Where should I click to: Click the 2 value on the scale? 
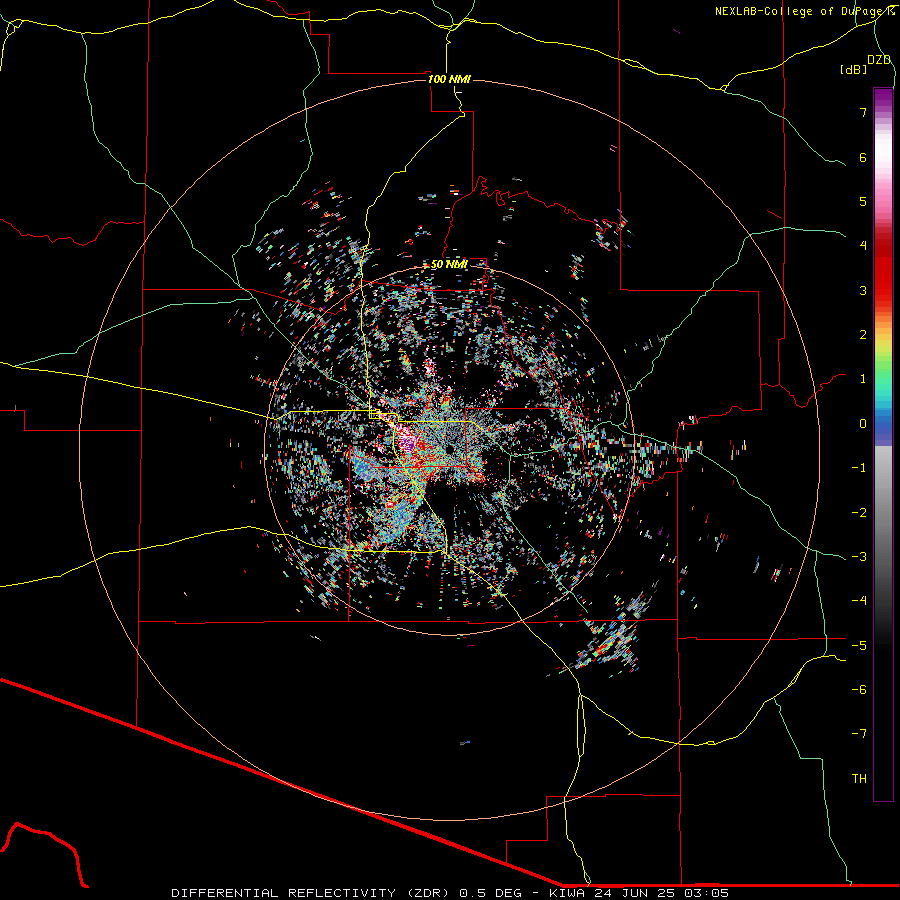[x=863, y=335]
